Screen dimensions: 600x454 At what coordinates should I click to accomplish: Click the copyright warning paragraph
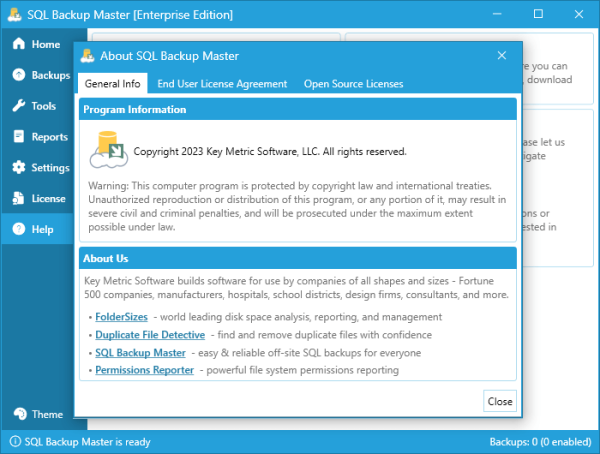[x=297, y=206]
